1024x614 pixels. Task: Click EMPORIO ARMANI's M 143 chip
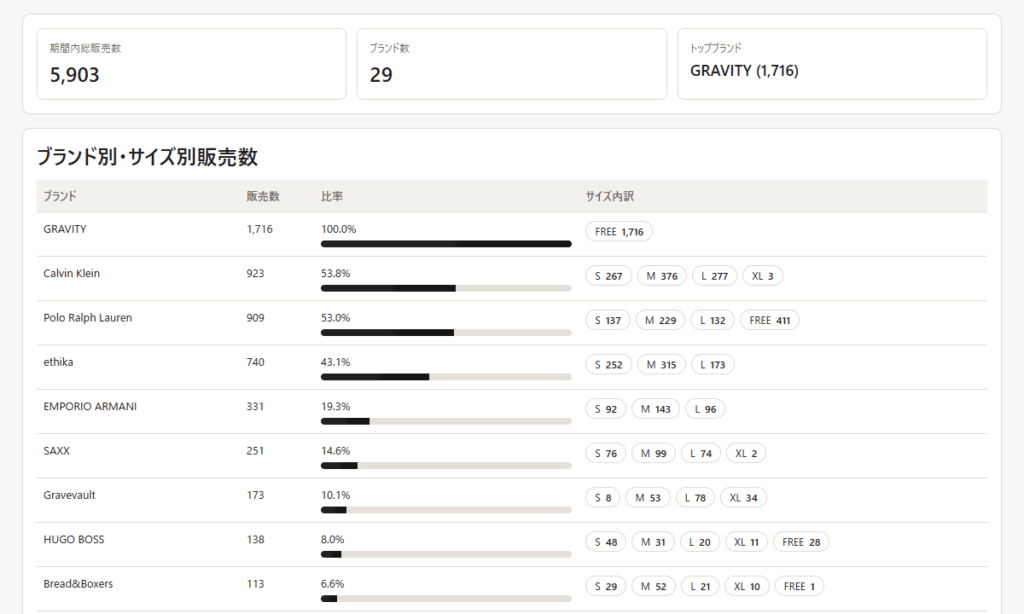tap(656, 410)
